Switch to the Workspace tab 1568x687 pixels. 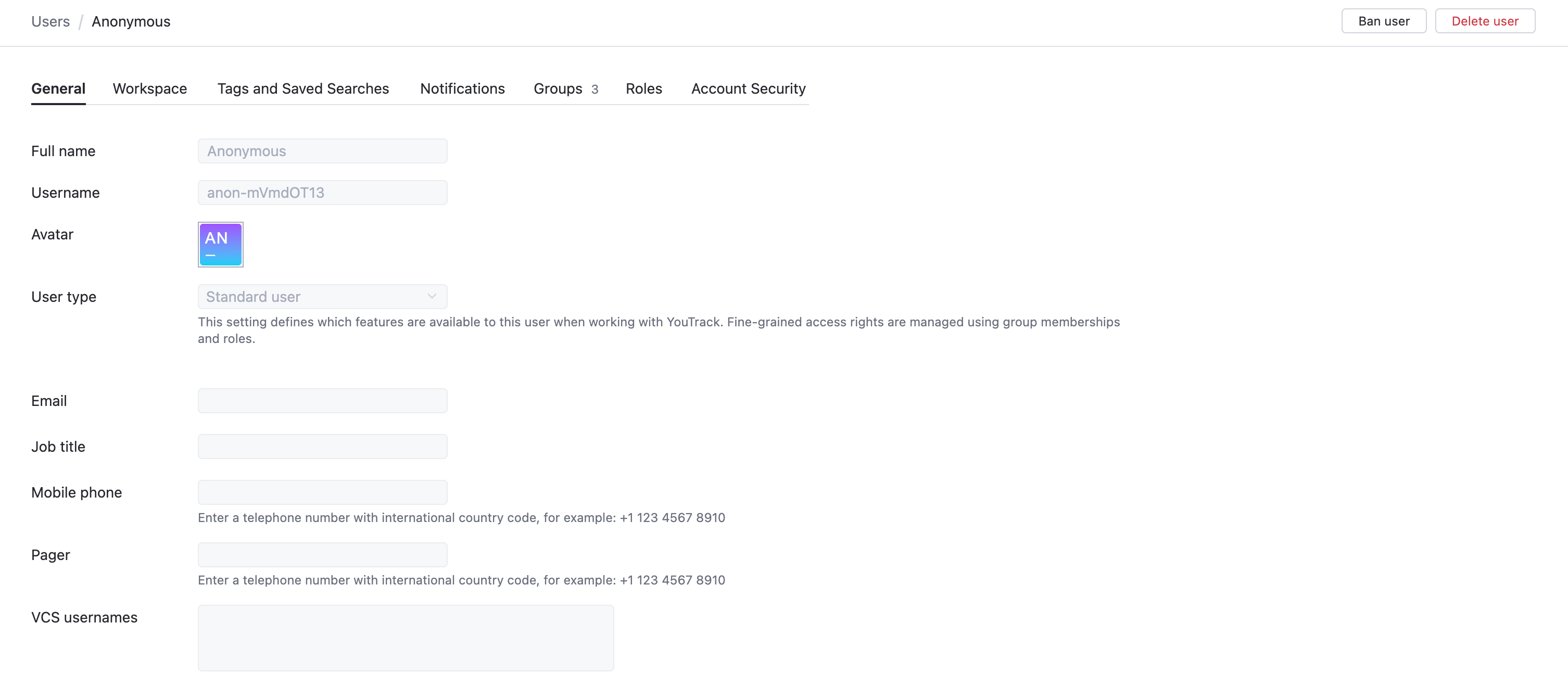[x=149, y=88]
